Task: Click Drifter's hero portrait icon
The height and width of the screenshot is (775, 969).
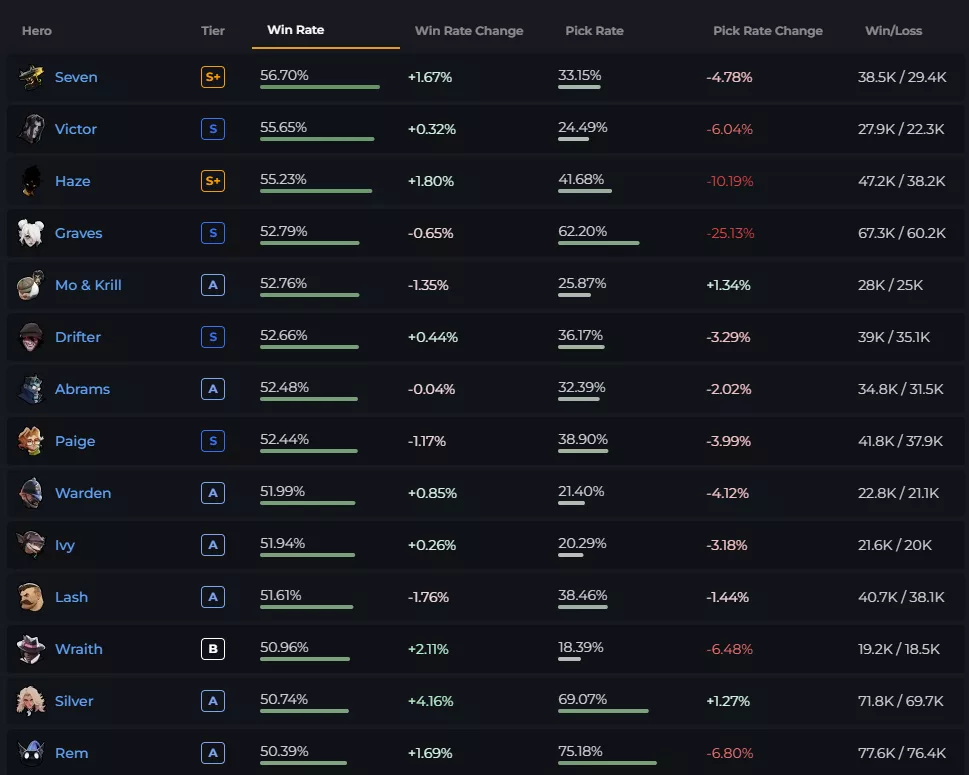Action: tap(31, 337)
